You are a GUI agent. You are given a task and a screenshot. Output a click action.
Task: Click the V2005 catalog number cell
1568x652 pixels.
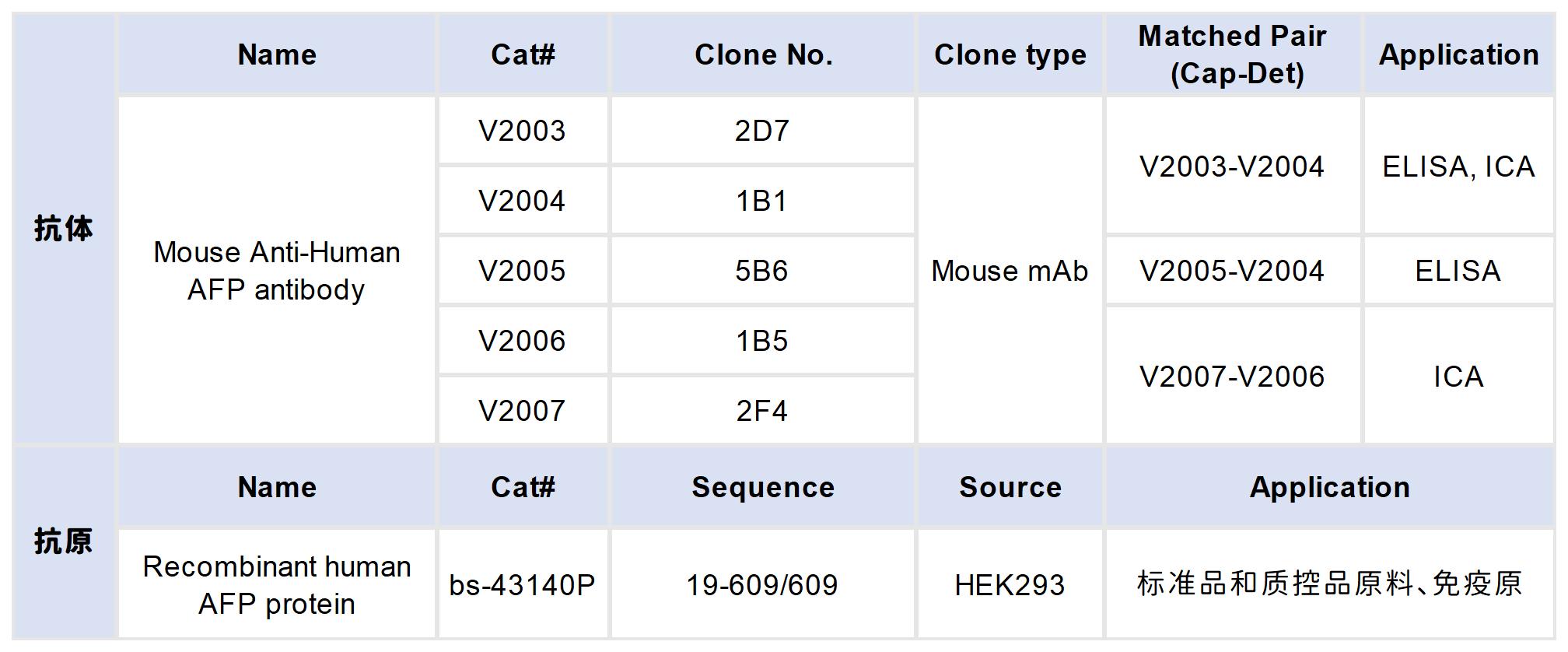522,271
